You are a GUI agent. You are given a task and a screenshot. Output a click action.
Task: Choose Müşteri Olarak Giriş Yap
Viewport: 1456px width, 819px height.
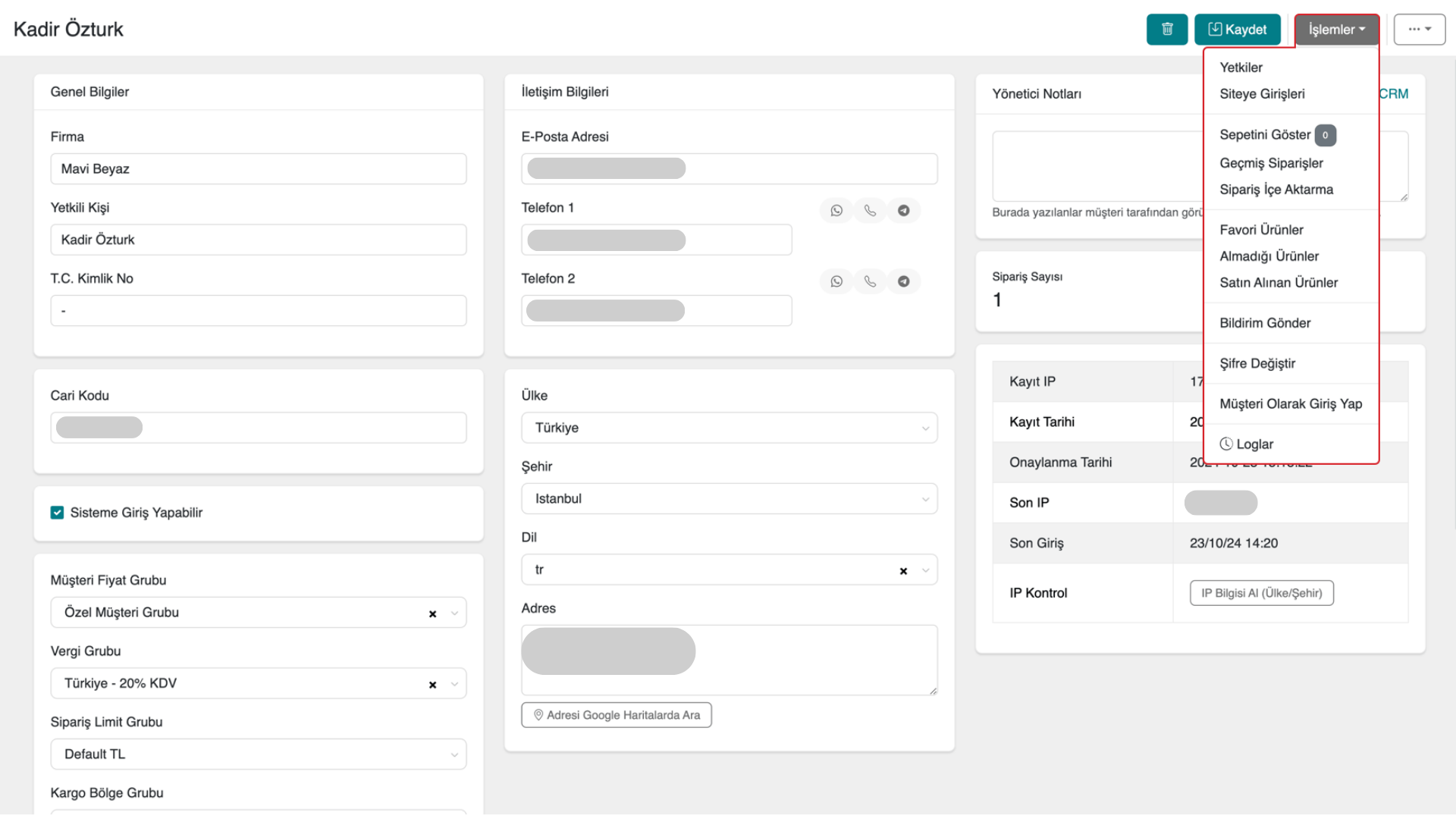(1290, 404)
